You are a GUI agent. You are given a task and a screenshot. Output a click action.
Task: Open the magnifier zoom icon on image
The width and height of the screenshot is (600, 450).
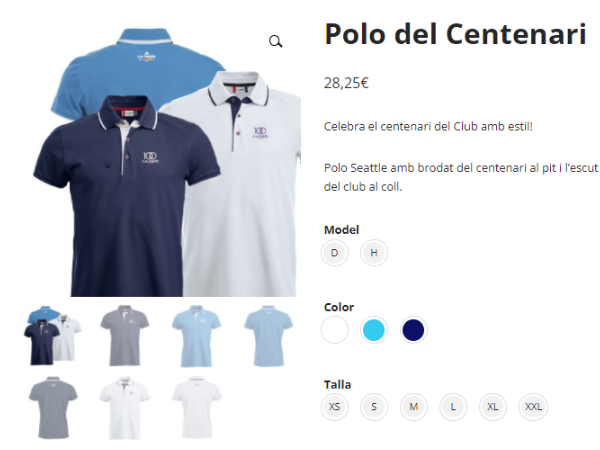tap(276, 41)
